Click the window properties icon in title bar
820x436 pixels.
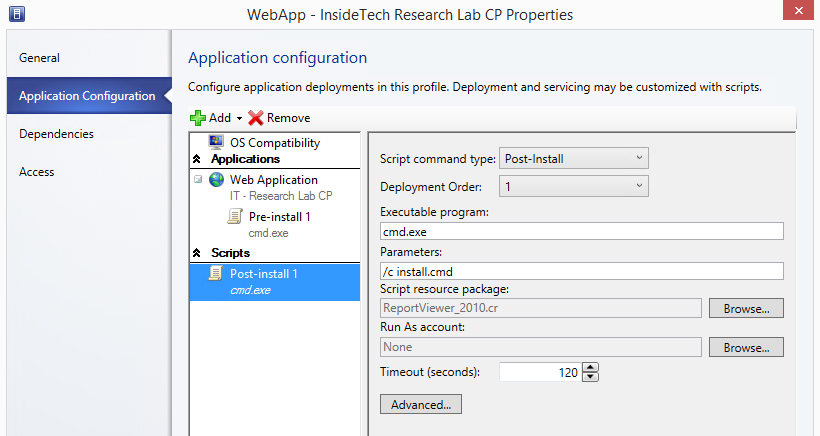pyautogui.click(x=17, y=14)
